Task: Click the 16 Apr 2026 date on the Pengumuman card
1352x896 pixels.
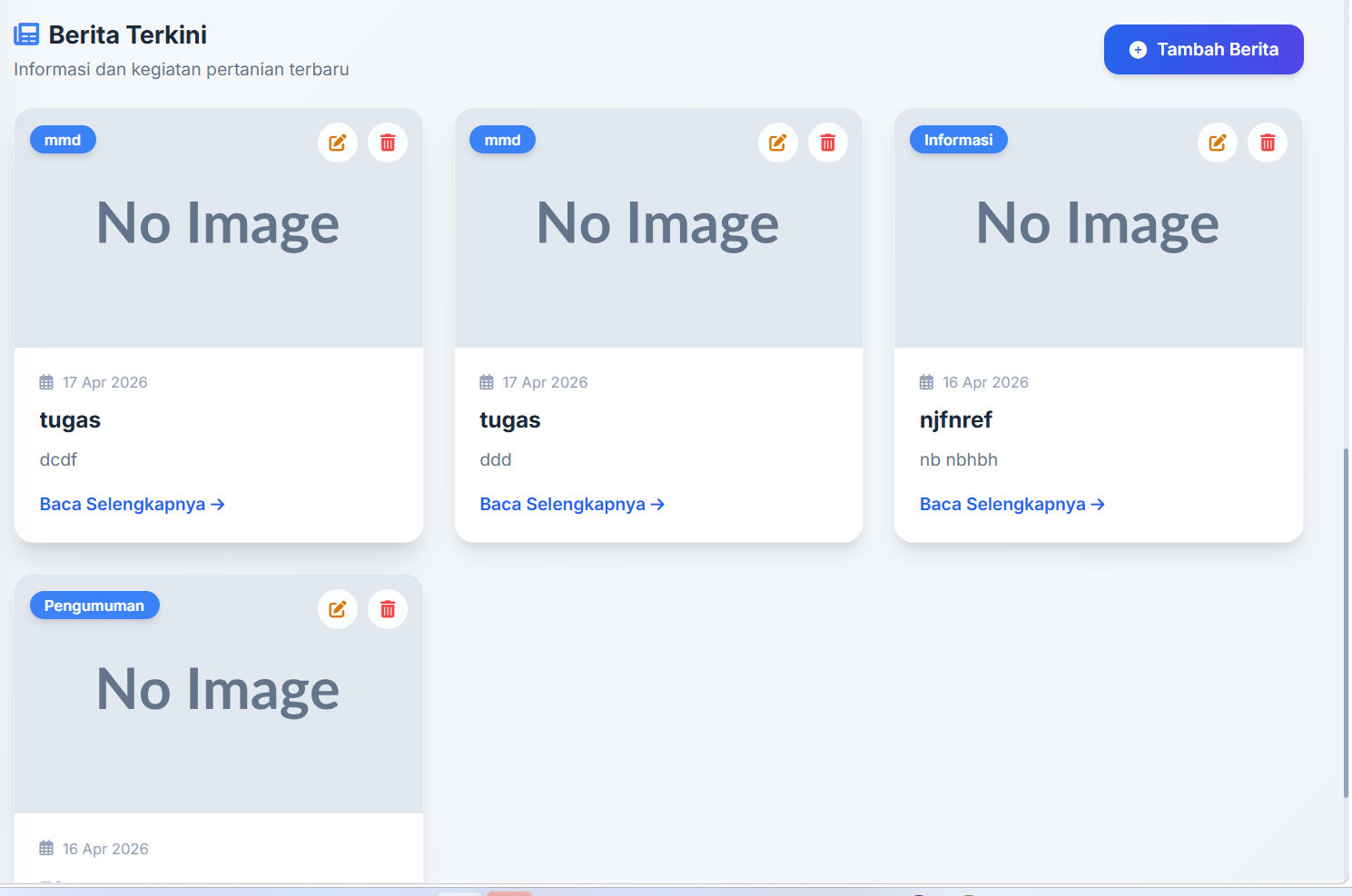Action: [106, 849]
